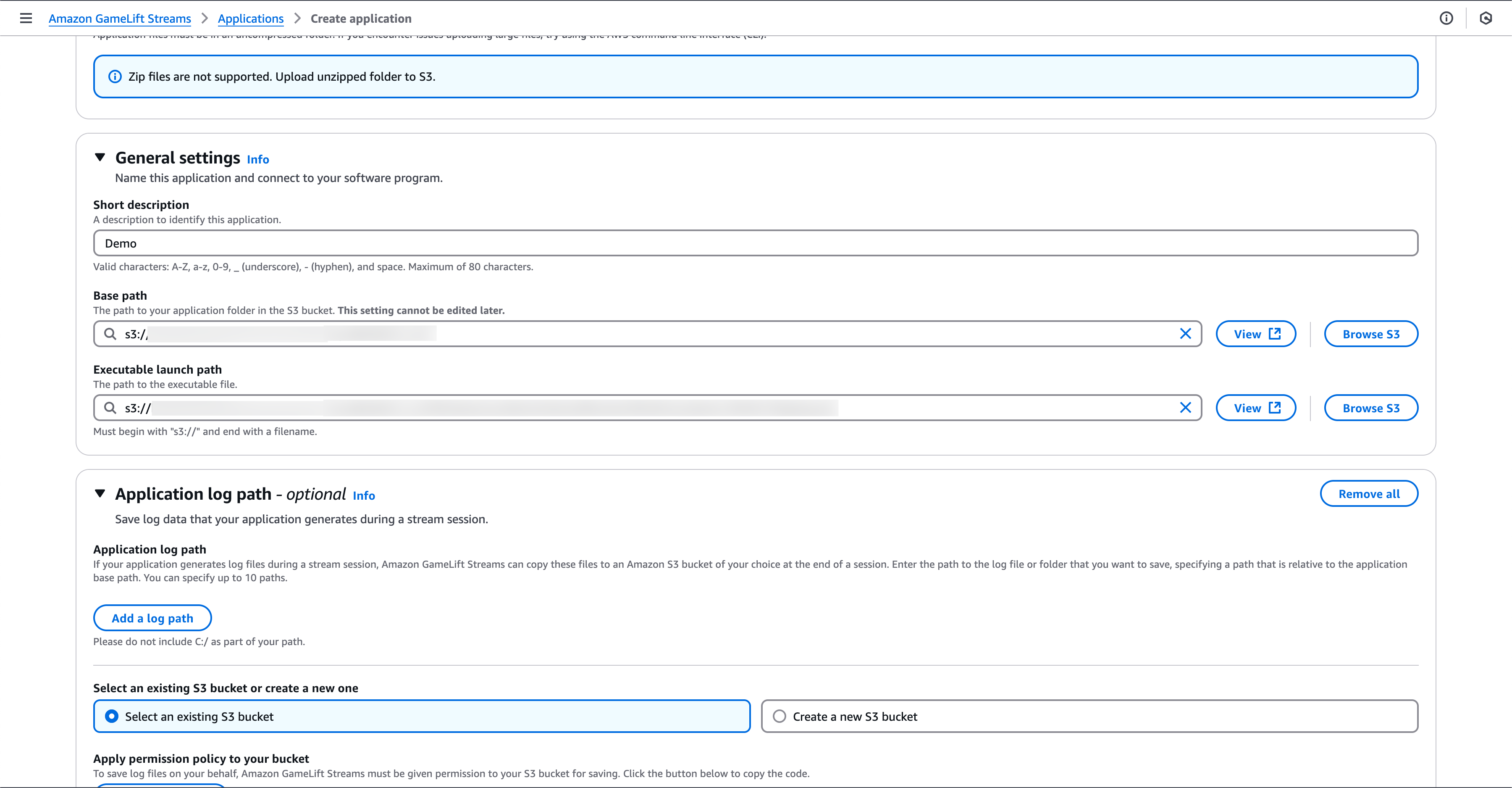Open Info link beside Application log path

[x=363, y=495]
